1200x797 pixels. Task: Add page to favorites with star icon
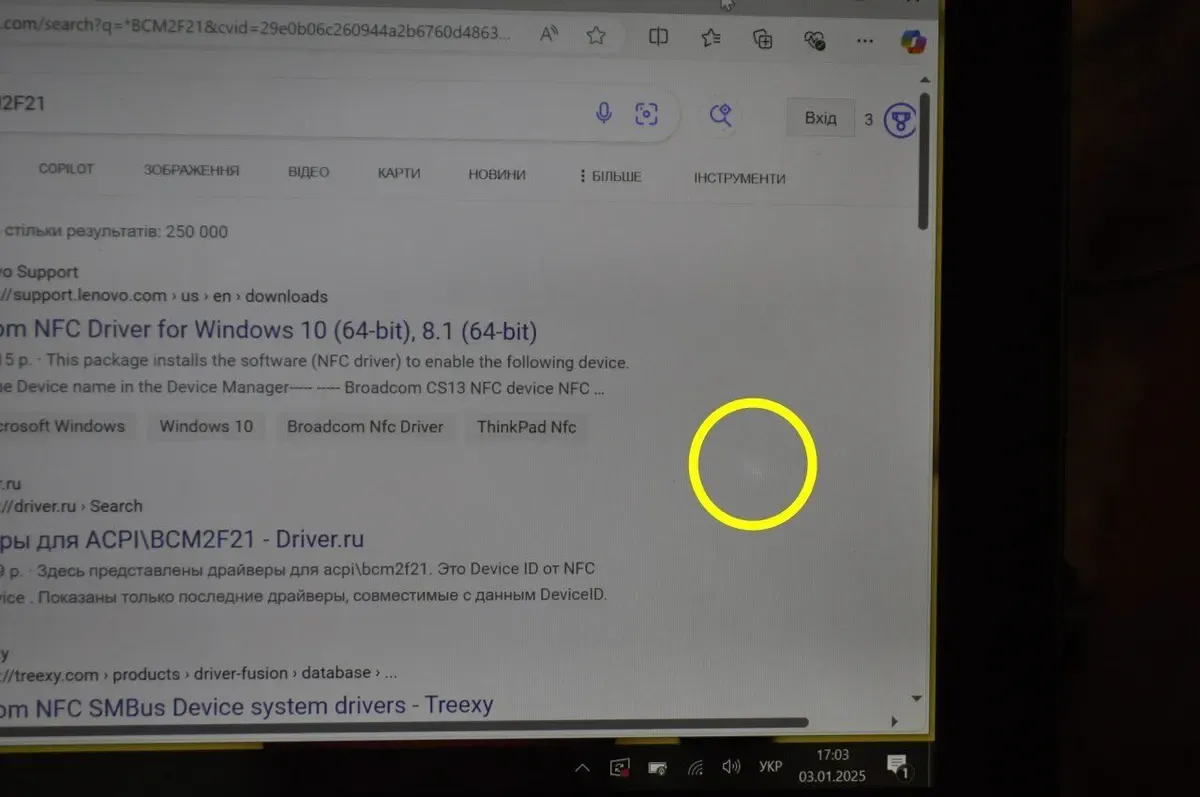[596, 36]
